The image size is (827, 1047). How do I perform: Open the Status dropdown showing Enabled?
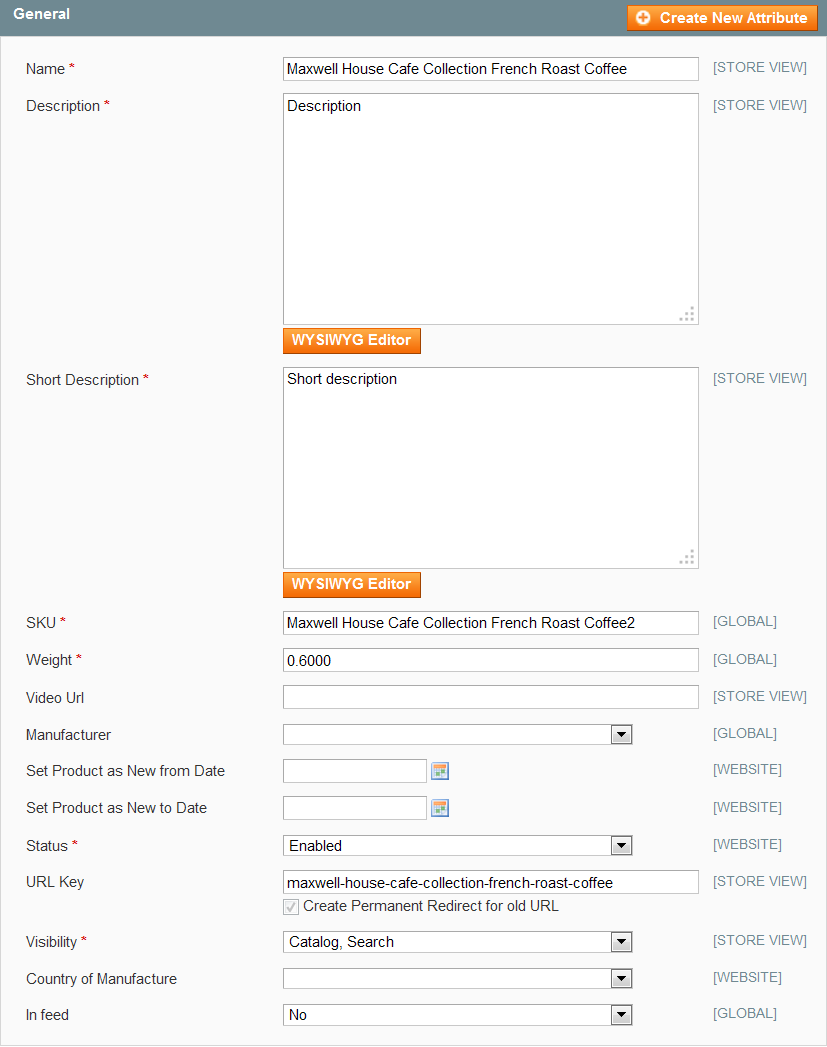457,845
